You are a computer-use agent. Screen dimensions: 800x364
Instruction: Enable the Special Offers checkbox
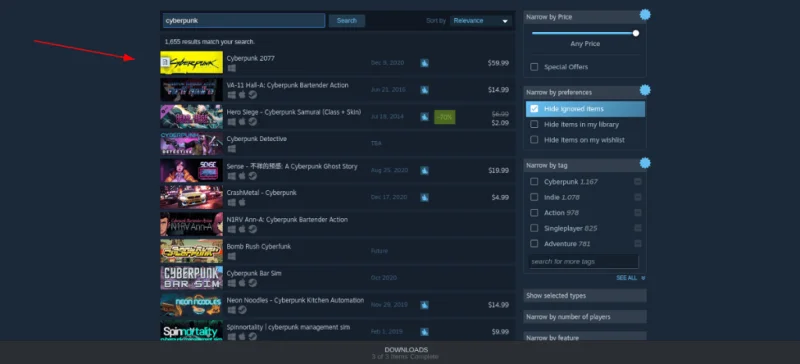534,67
